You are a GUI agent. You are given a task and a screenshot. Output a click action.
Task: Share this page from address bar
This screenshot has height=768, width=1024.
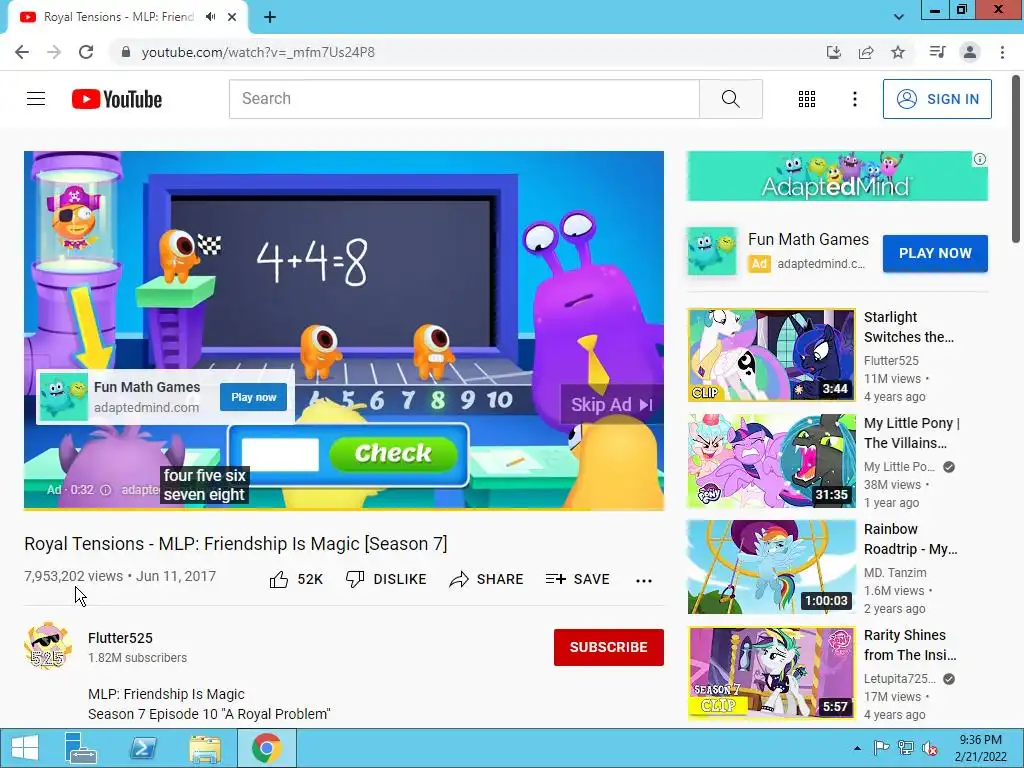click(x=866, y=52)
